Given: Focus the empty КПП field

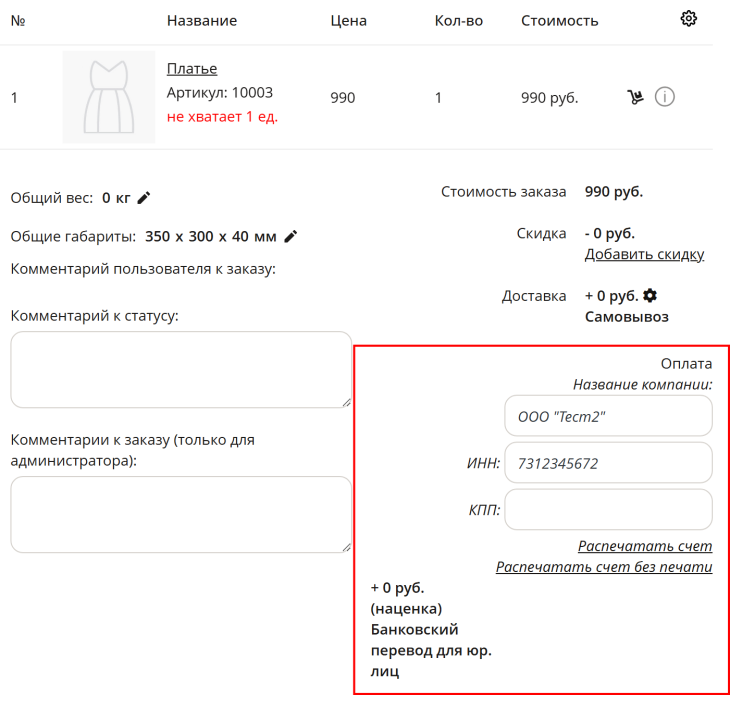Looking at the screenshot, I should click(x=608, y=510).
